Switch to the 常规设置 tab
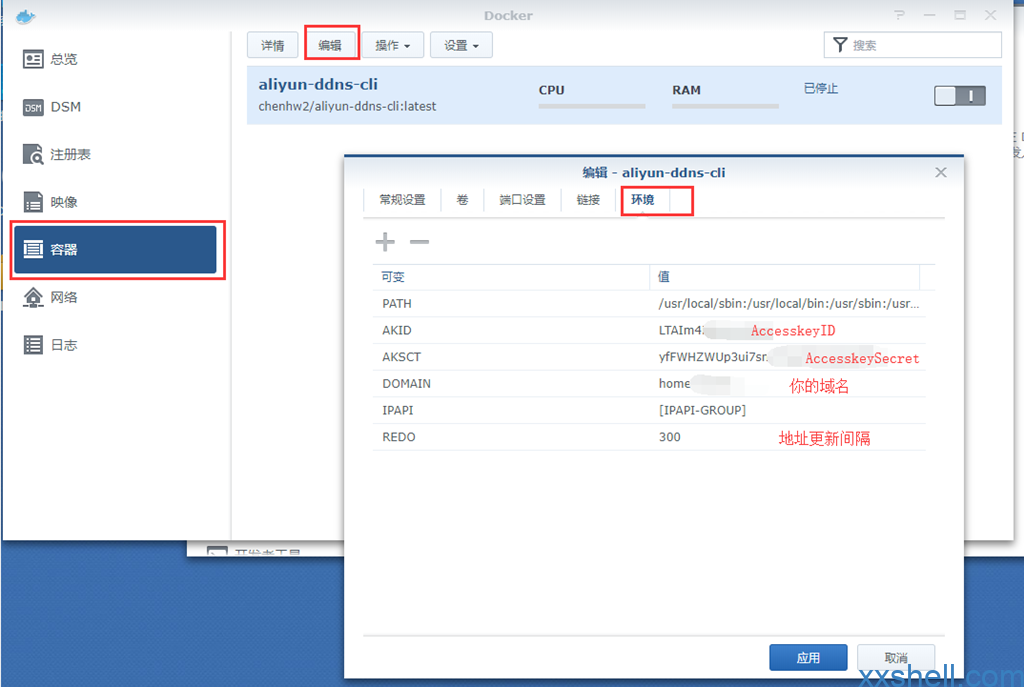Viewport: 1024px width, 687px height. coord(402,200)
